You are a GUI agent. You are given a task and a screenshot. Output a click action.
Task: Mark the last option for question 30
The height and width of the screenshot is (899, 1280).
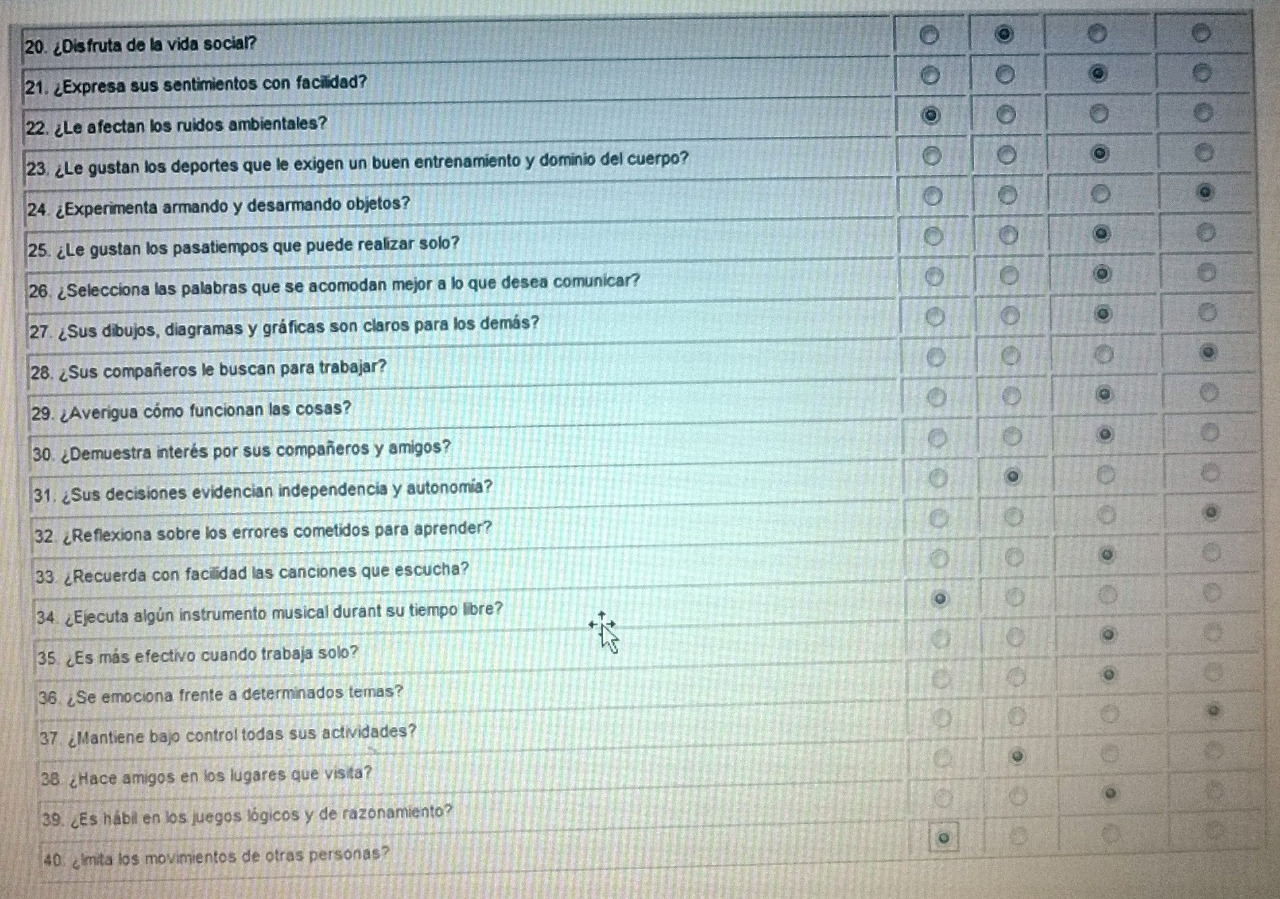(1209, 432)
